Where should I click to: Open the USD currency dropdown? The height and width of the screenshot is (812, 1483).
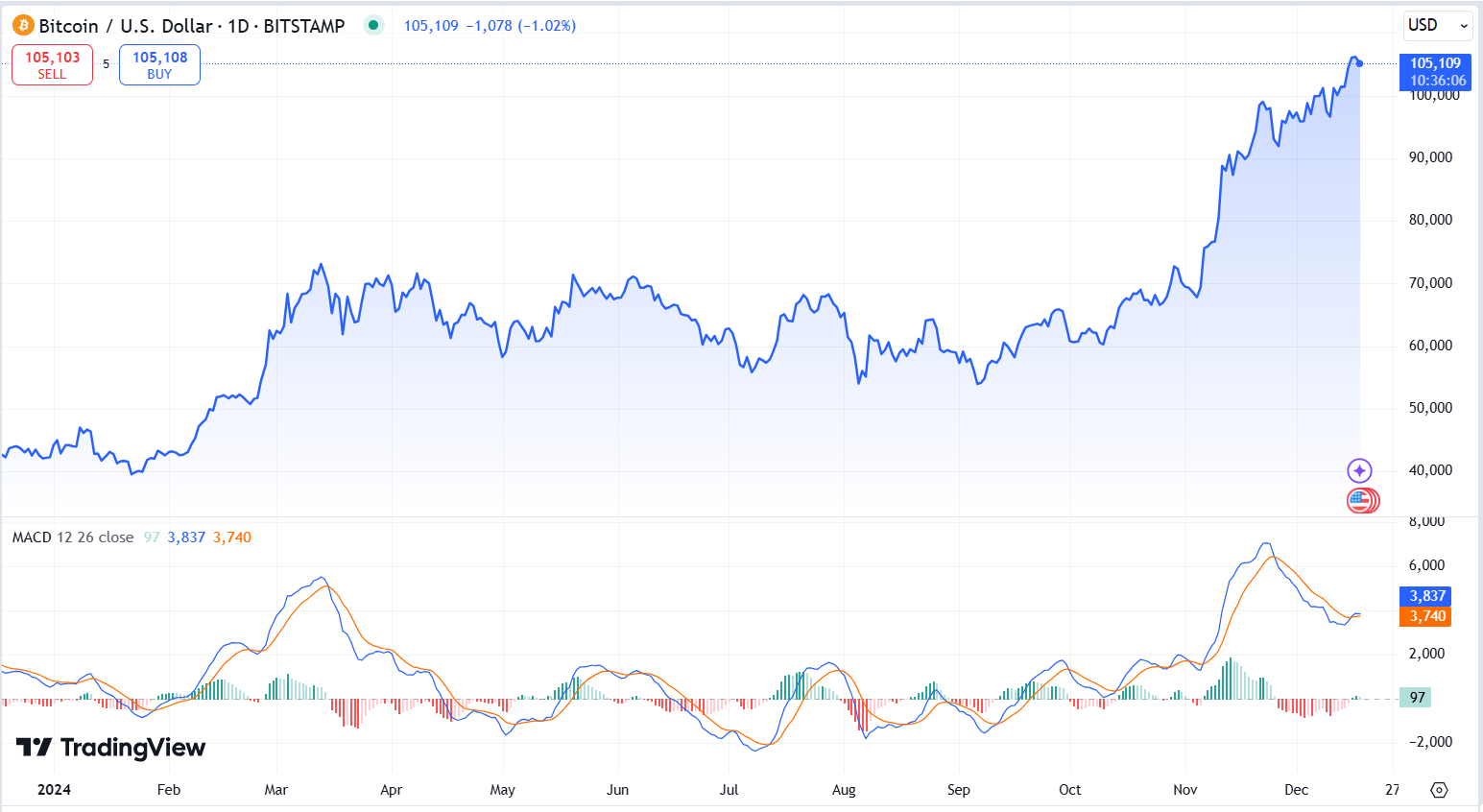point(1438,25)
